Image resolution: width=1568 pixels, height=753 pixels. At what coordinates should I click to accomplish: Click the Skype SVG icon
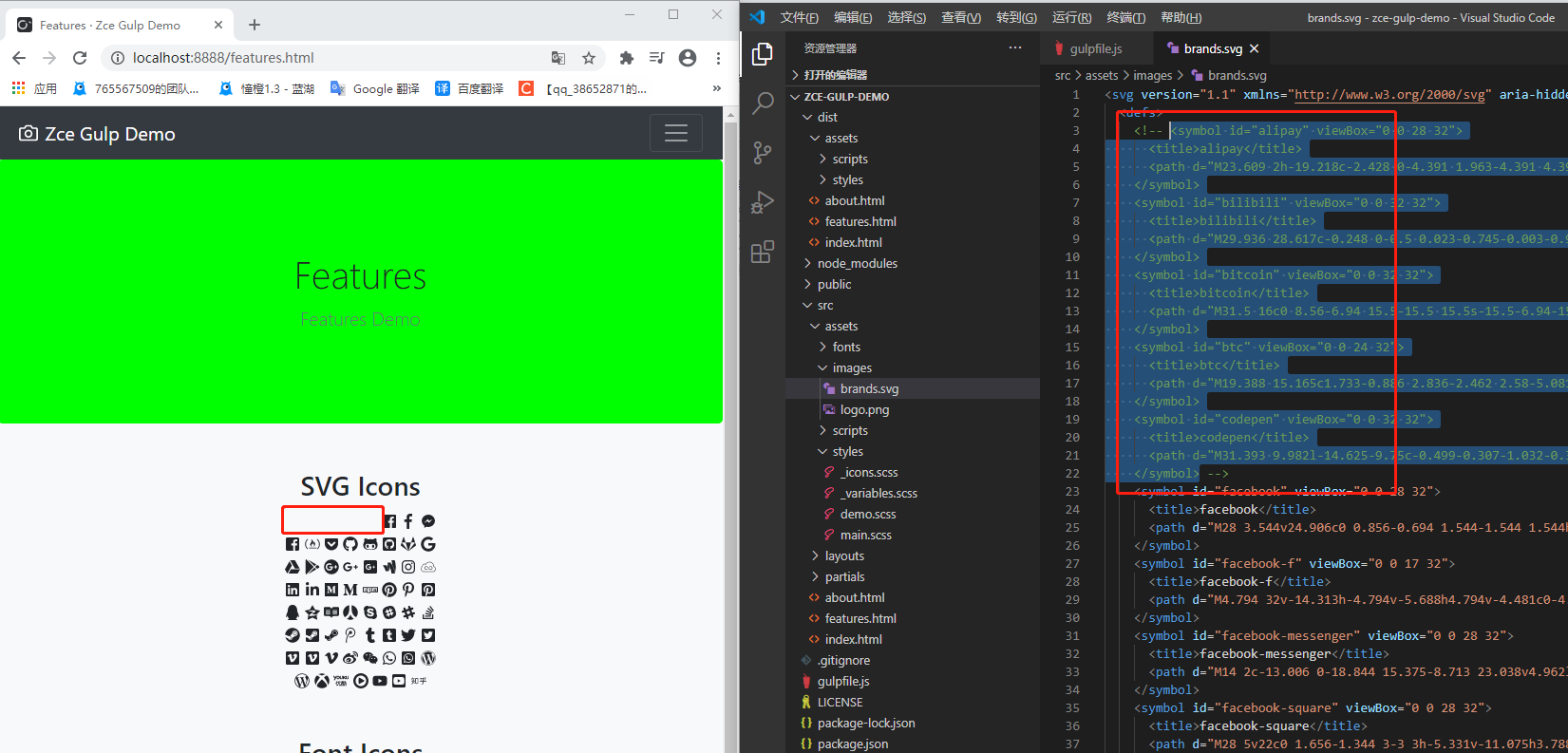tap(370, 612)
